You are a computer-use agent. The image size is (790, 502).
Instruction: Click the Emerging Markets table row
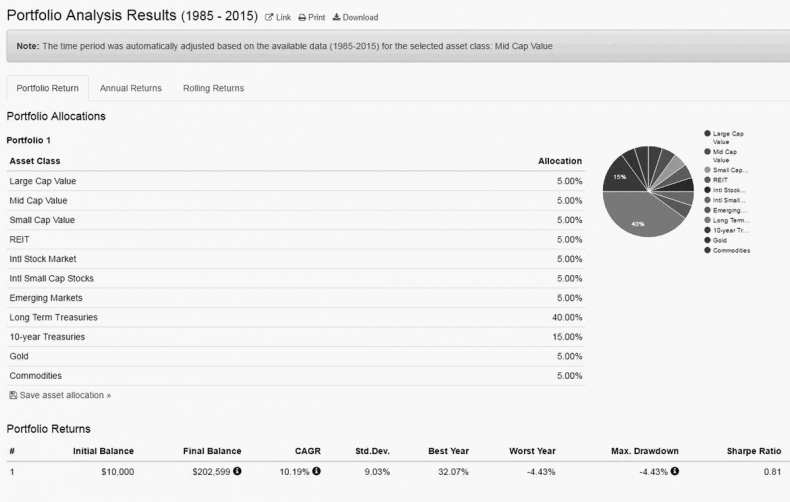295,298
